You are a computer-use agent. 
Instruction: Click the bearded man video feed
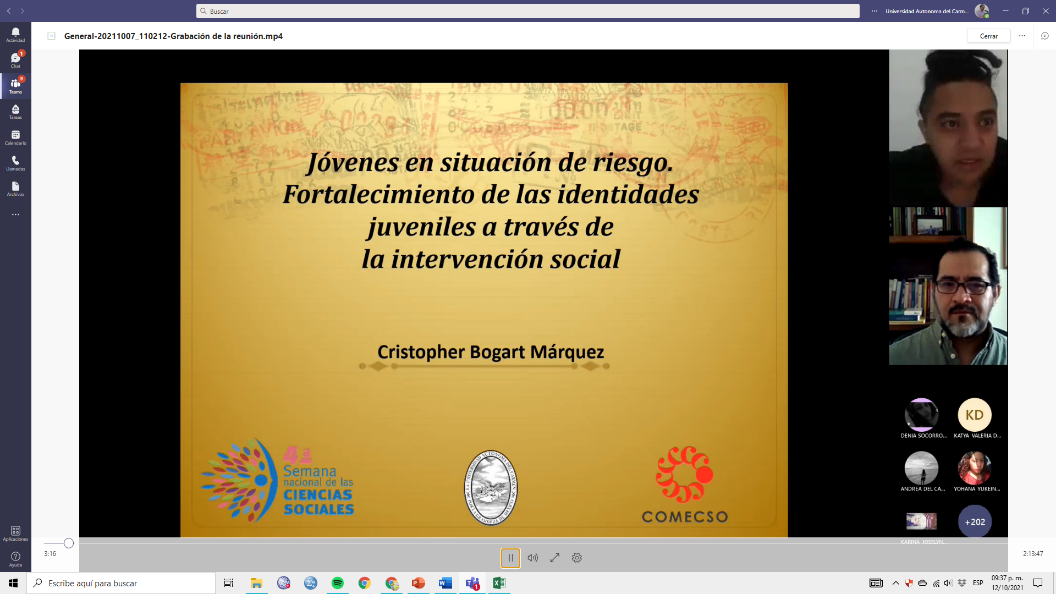coord(948,286)
